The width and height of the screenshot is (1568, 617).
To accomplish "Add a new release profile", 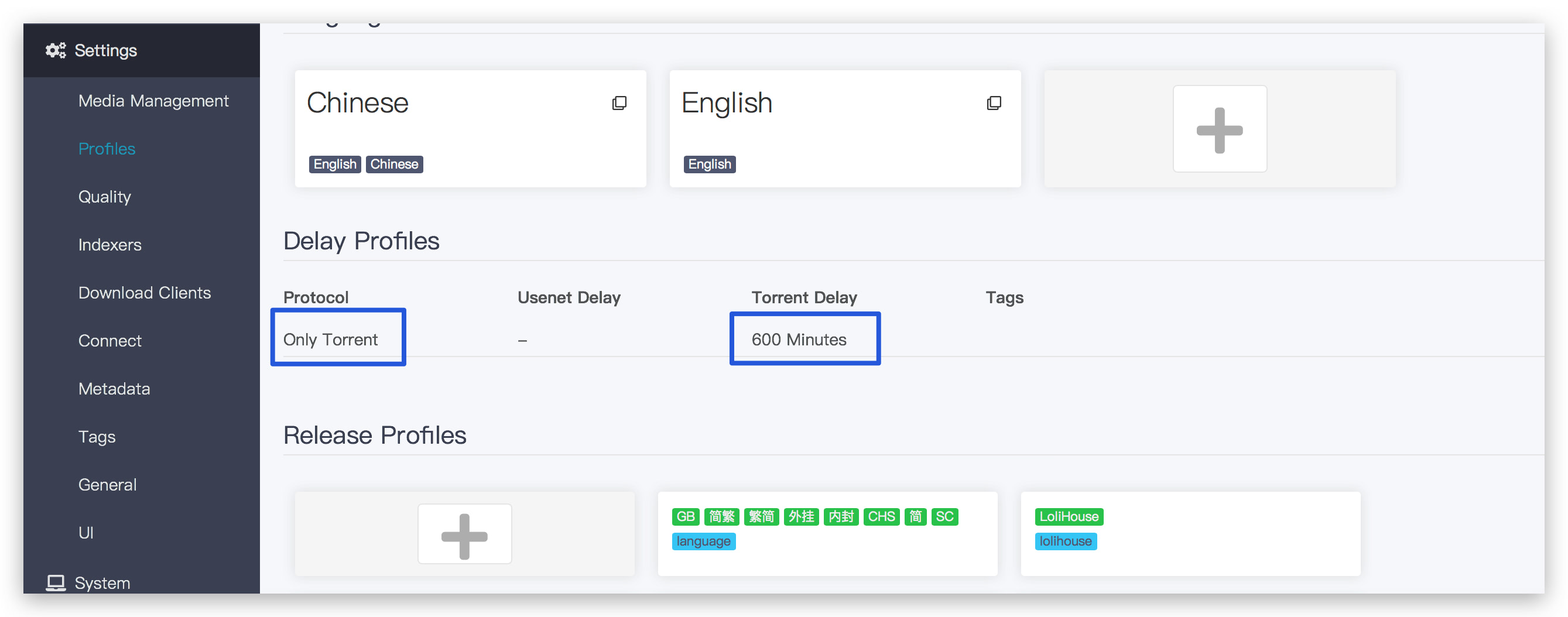I will coord(464,534).
